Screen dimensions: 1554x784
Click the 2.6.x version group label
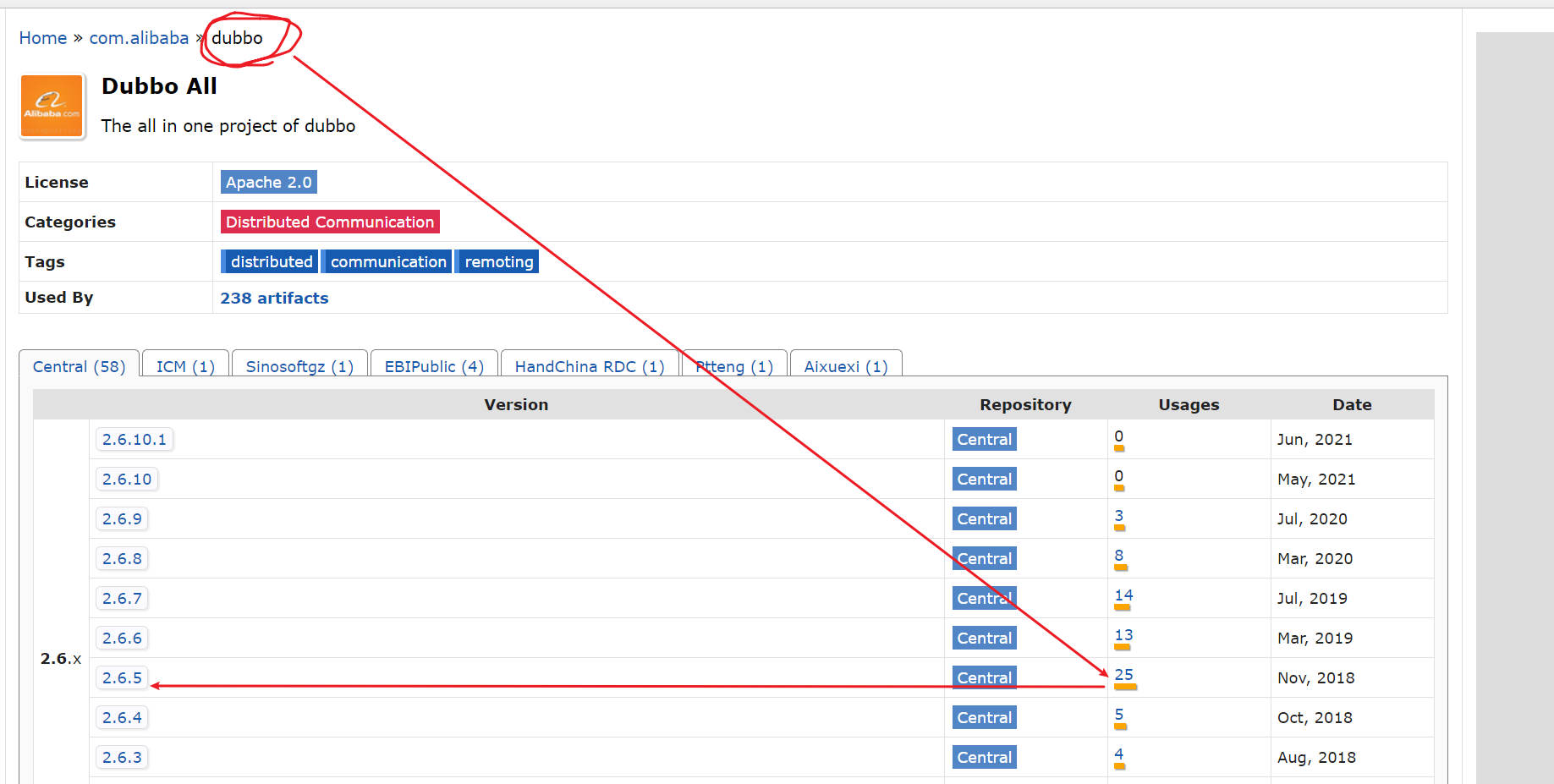(x=61, y=658)
